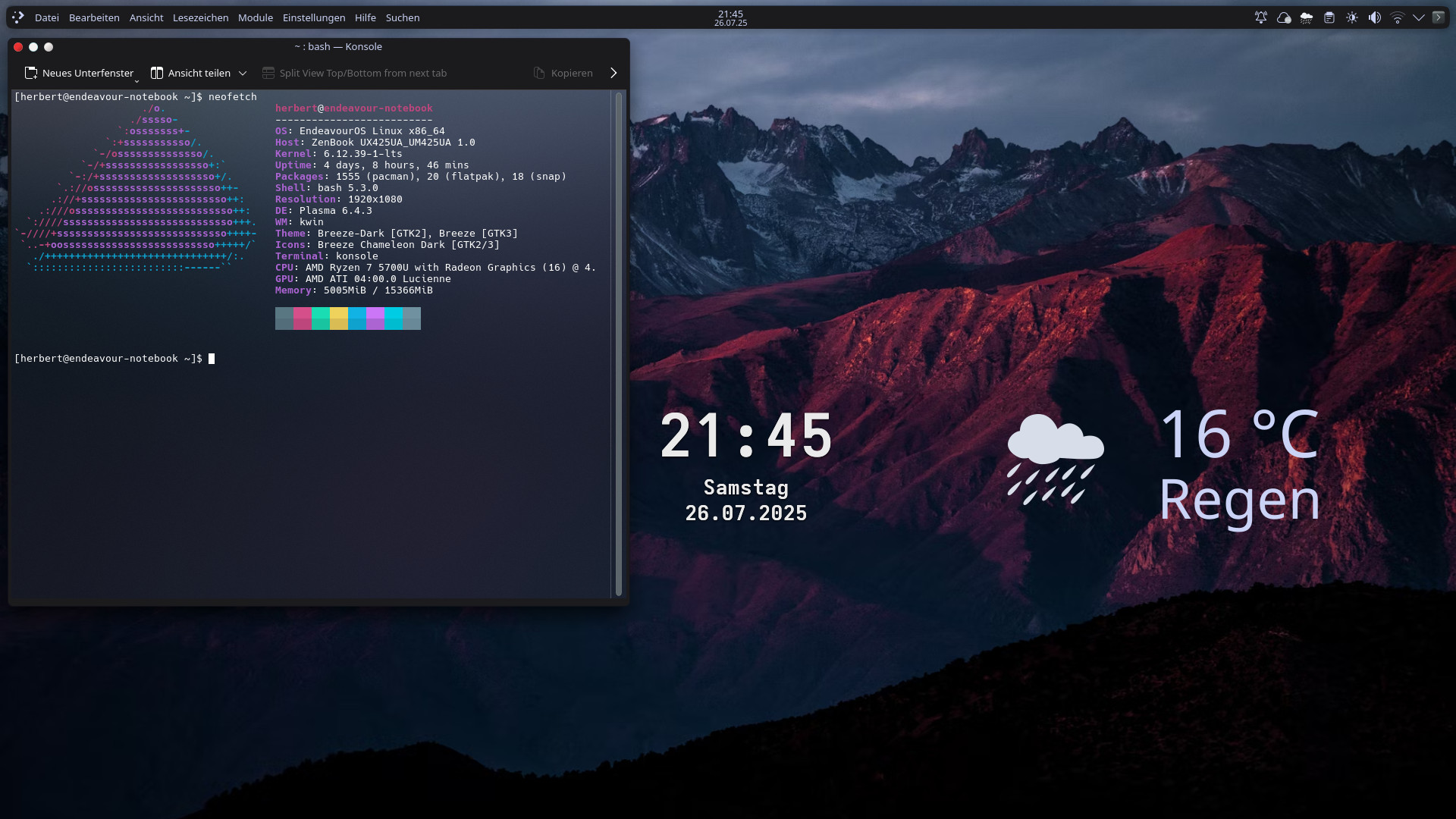
Task: Open the rain weather tray icon
Action: coord(1306,17)
